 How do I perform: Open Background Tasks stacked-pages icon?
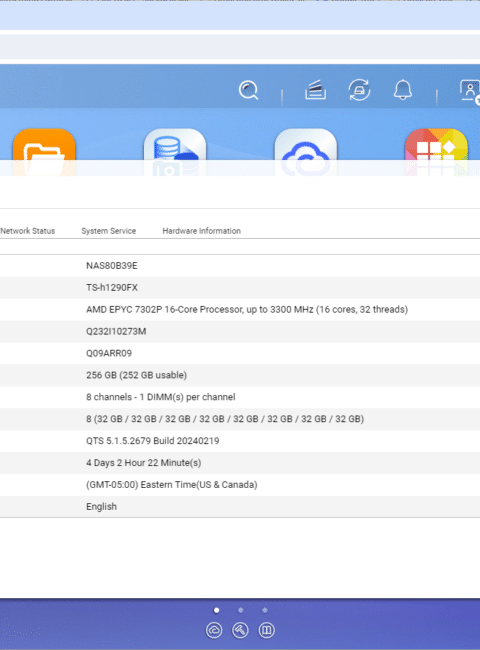point(315,90)
